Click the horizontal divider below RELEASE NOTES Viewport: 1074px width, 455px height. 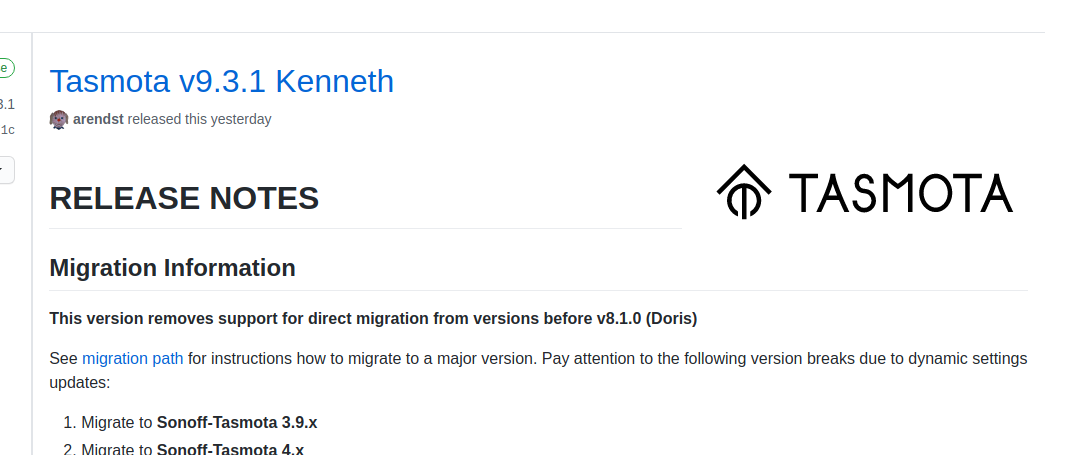(366, 228)
